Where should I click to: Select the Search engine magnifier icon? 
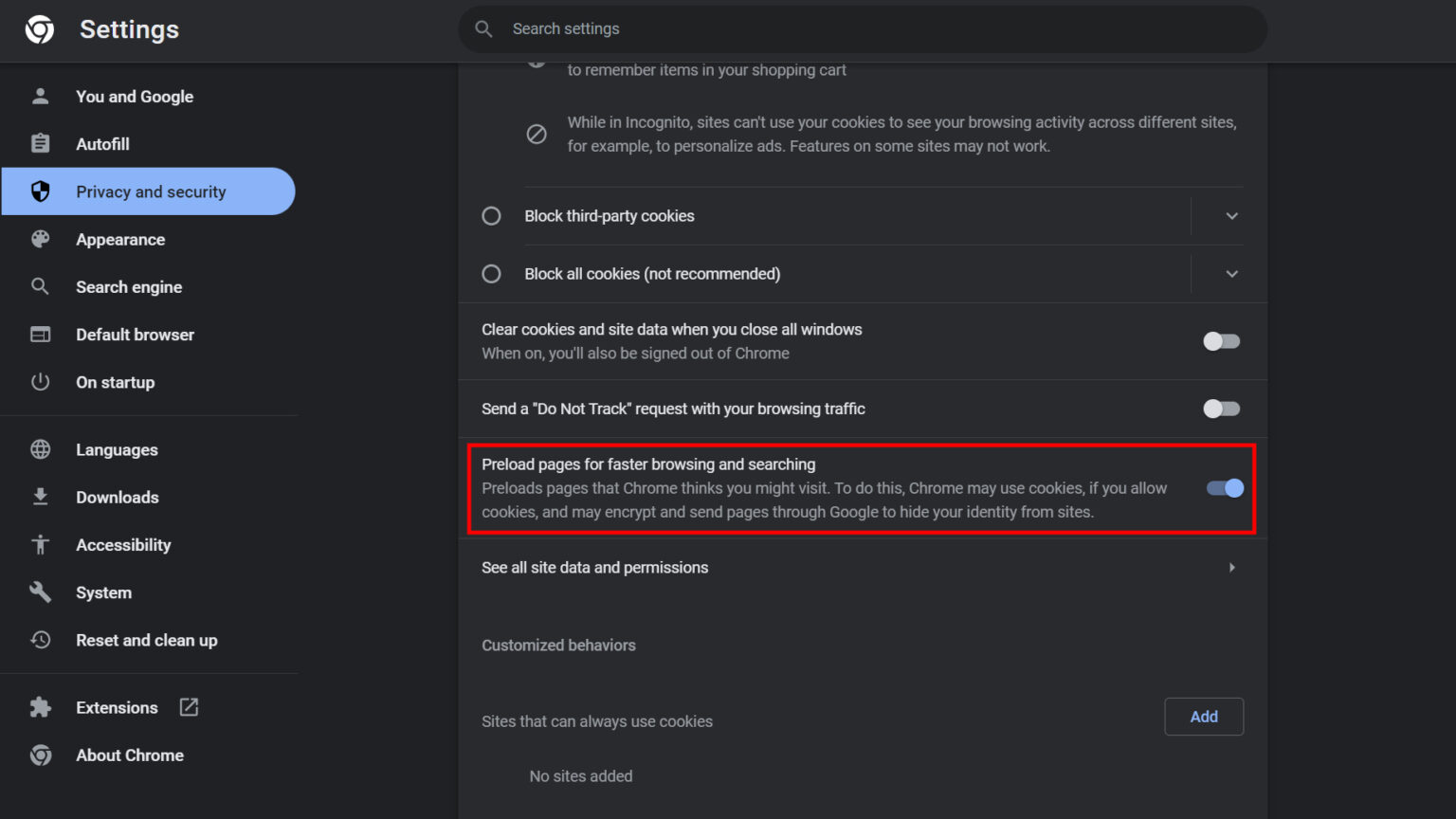coord(40,286)
